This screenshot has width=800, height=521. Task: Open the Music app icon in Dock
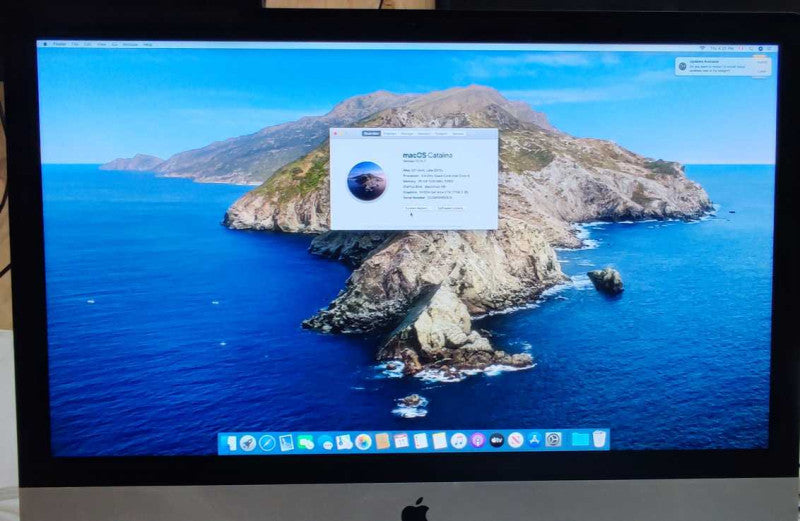coord(458,440)
